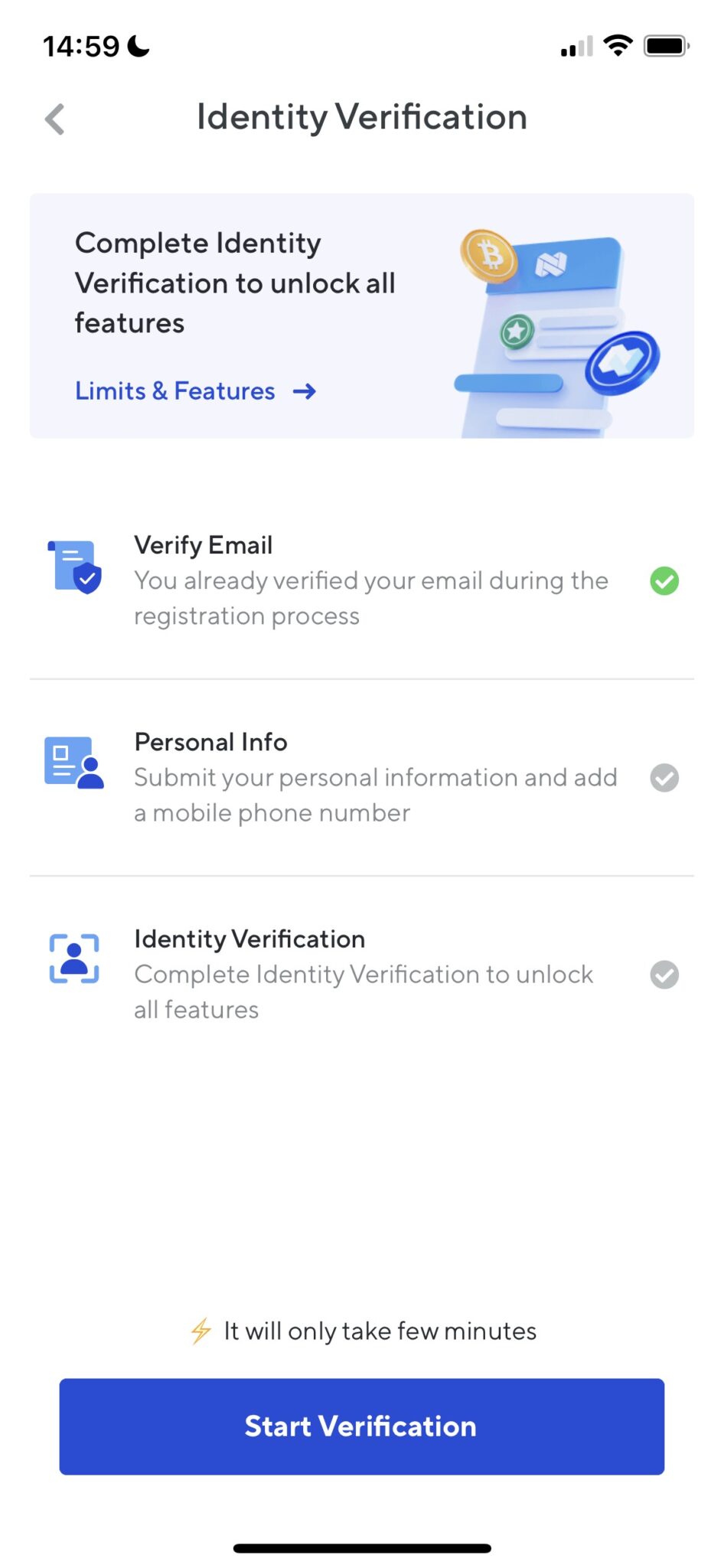The width and height of the screenshot is (724, 1568).
Task: Click the lightning bolt icon
Action: click(x=201, y=1331)
